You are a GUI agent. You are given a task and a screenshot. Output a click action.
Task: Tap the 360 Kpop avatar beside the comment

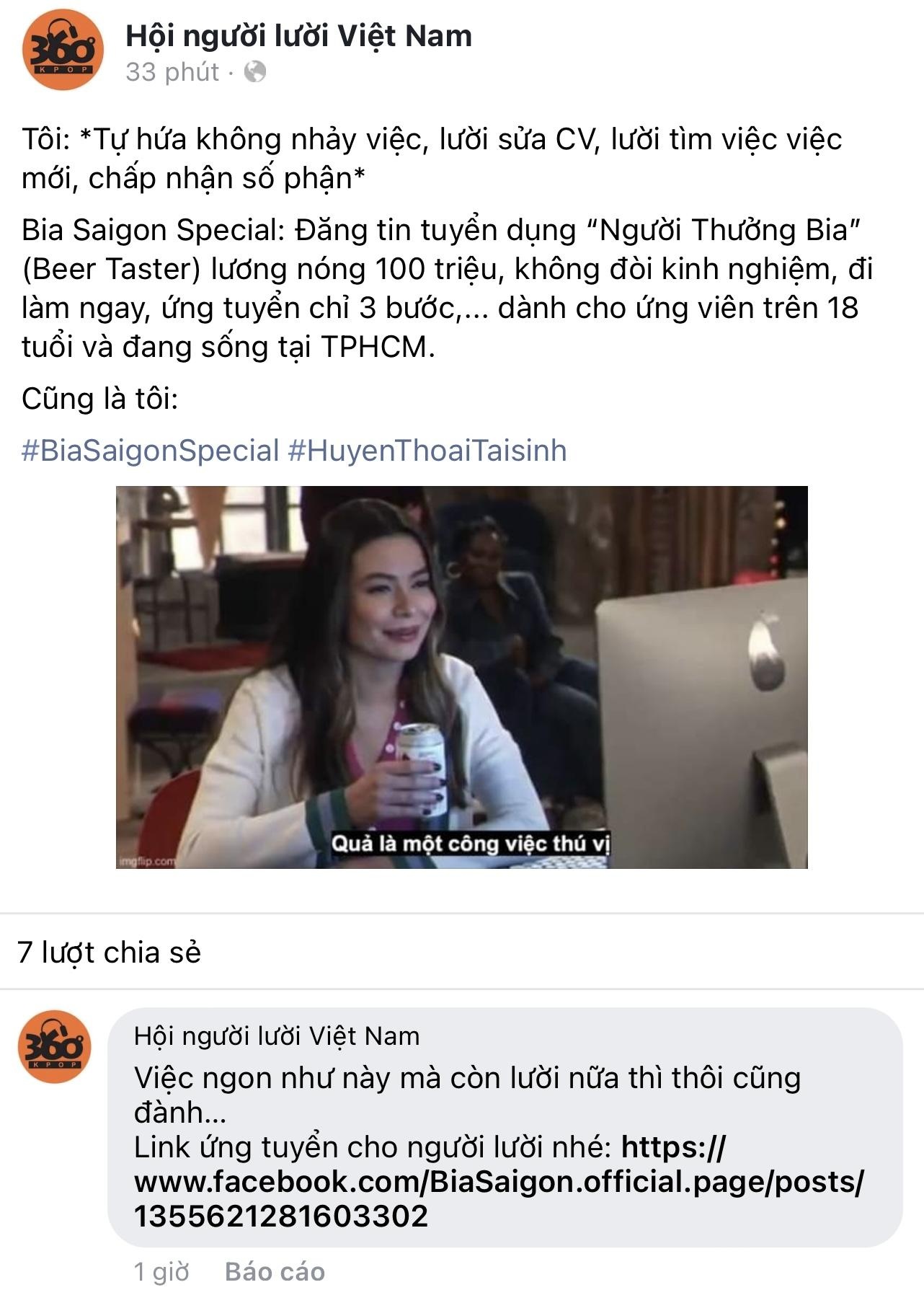[55, 1046]
